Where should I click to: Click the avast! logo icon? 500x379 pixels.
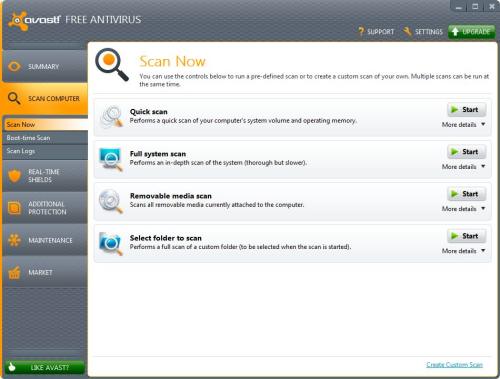(x=17, y=21)
